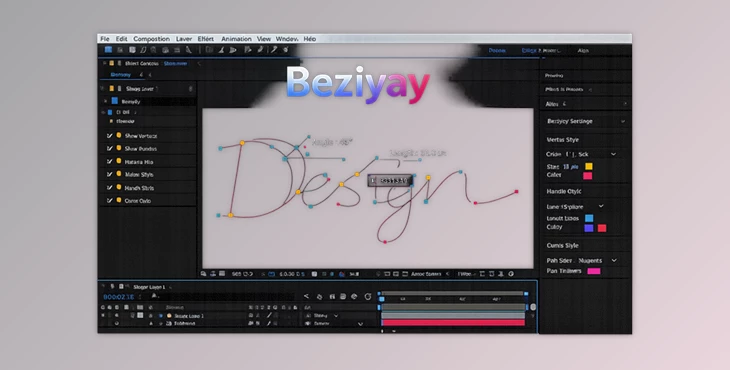Screen dimensions: 730x370
Task: Pick the red vertex Color swatch
Action: pos(588,175)
